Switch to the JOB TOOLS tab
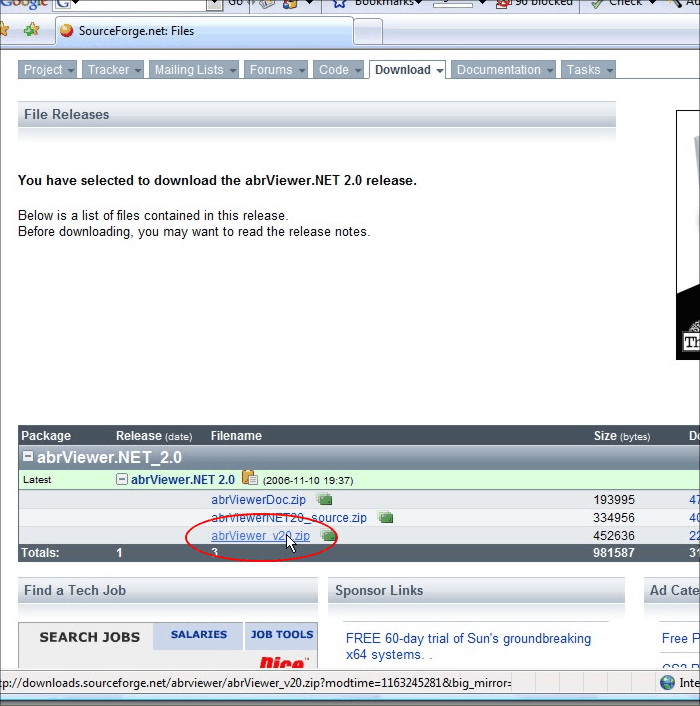The image size is (700, 706). [281, 635]
